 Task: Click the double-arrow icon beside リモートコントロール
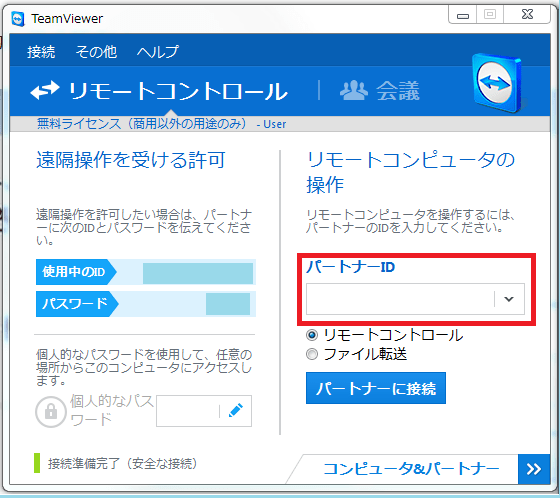45,90
